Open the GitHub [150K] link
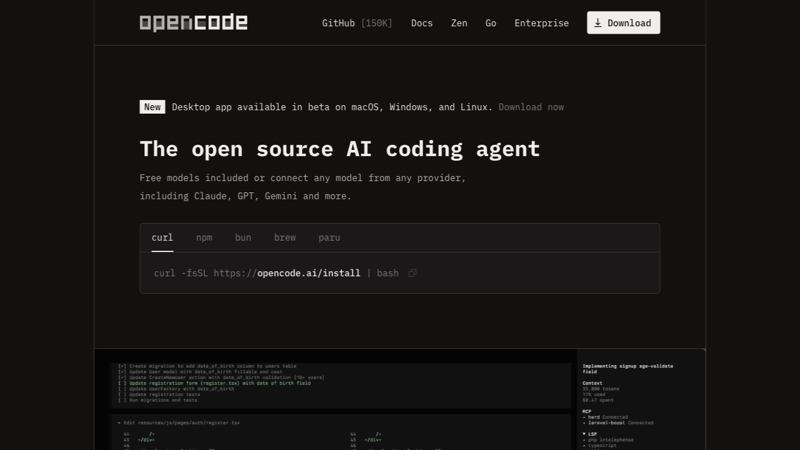The height and width of the screenshot is (450, 800). coord(357,23)
